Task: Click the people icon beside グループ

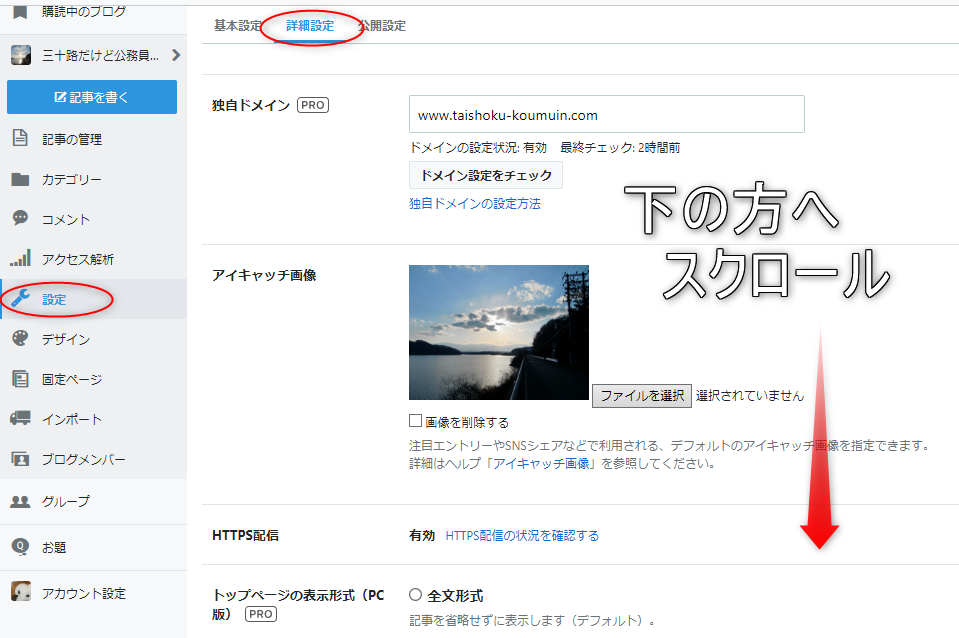Action: click(x=20, y=501)
